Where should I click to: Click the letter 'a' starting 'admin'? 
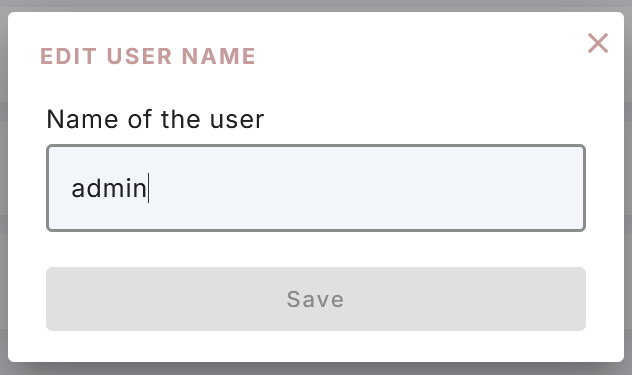click(x=78, y=189)
